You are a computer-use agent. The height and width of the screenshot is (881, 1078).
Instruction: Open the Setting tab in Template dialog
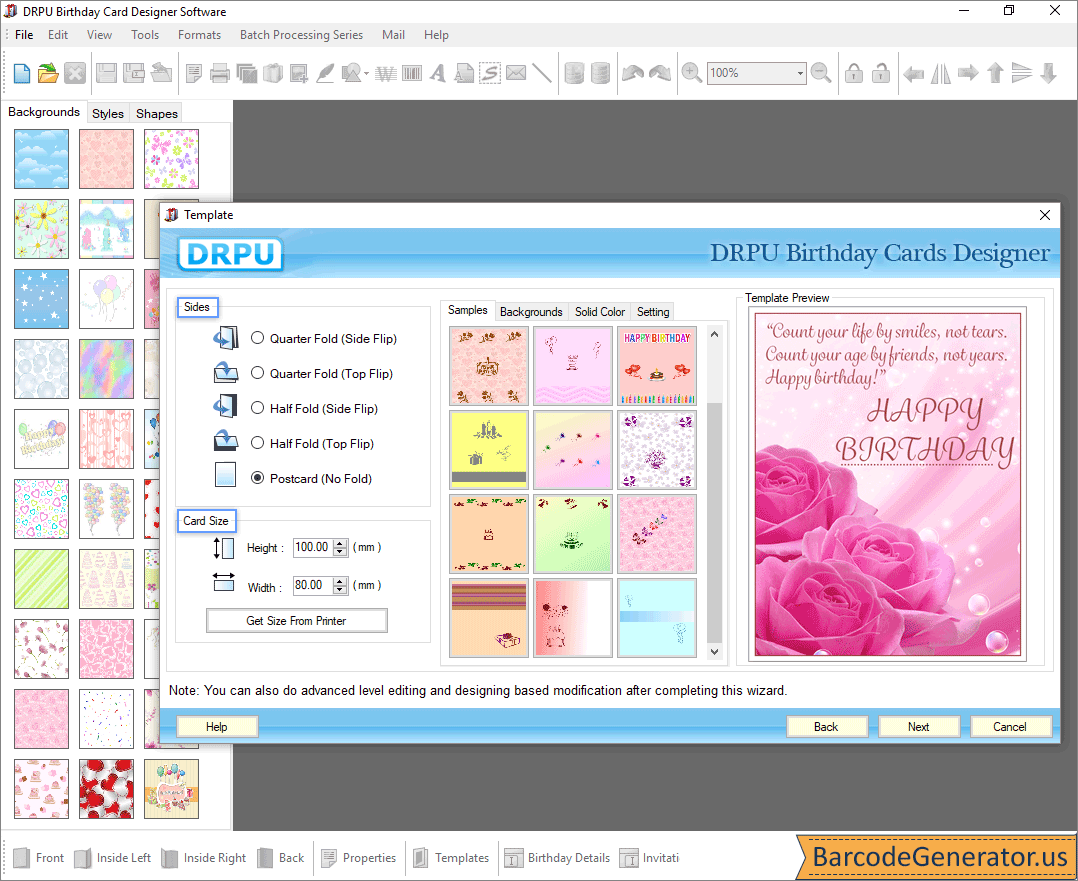(x=652, y=312)
